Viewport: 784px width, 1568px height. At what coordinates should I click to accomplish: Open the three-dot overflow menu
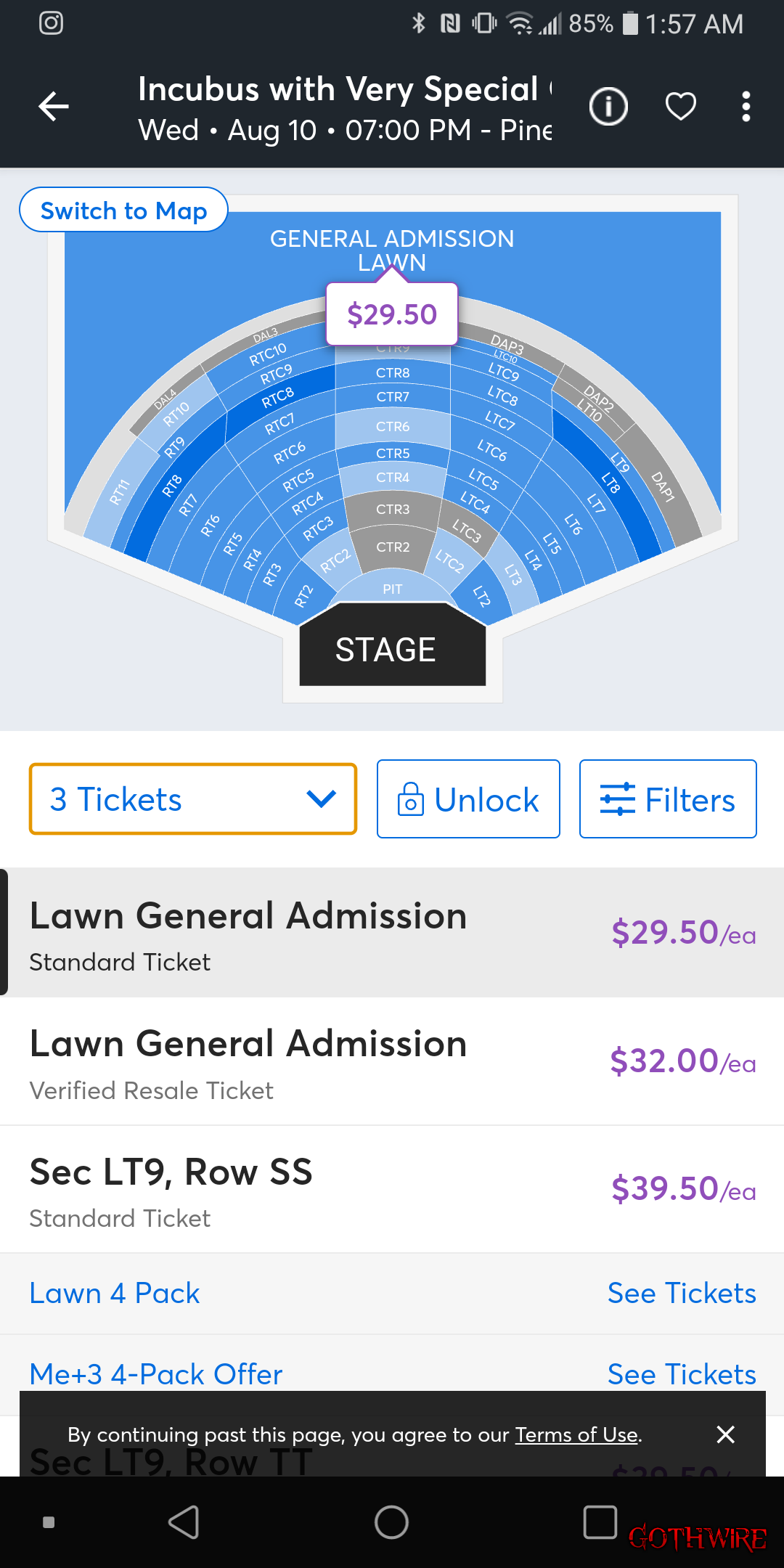pyautogui.click(x=746, y=107)
